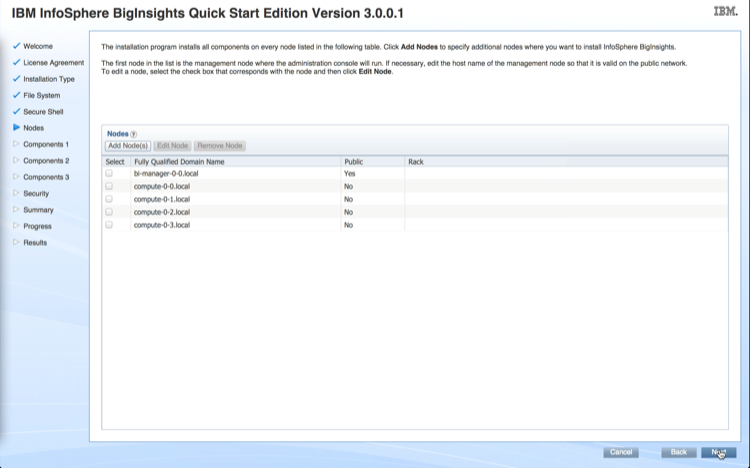This screenshot has width=750, height=468.
Task: Click the checkmark icon beside License Agreement
Action: tap(17, 62)
